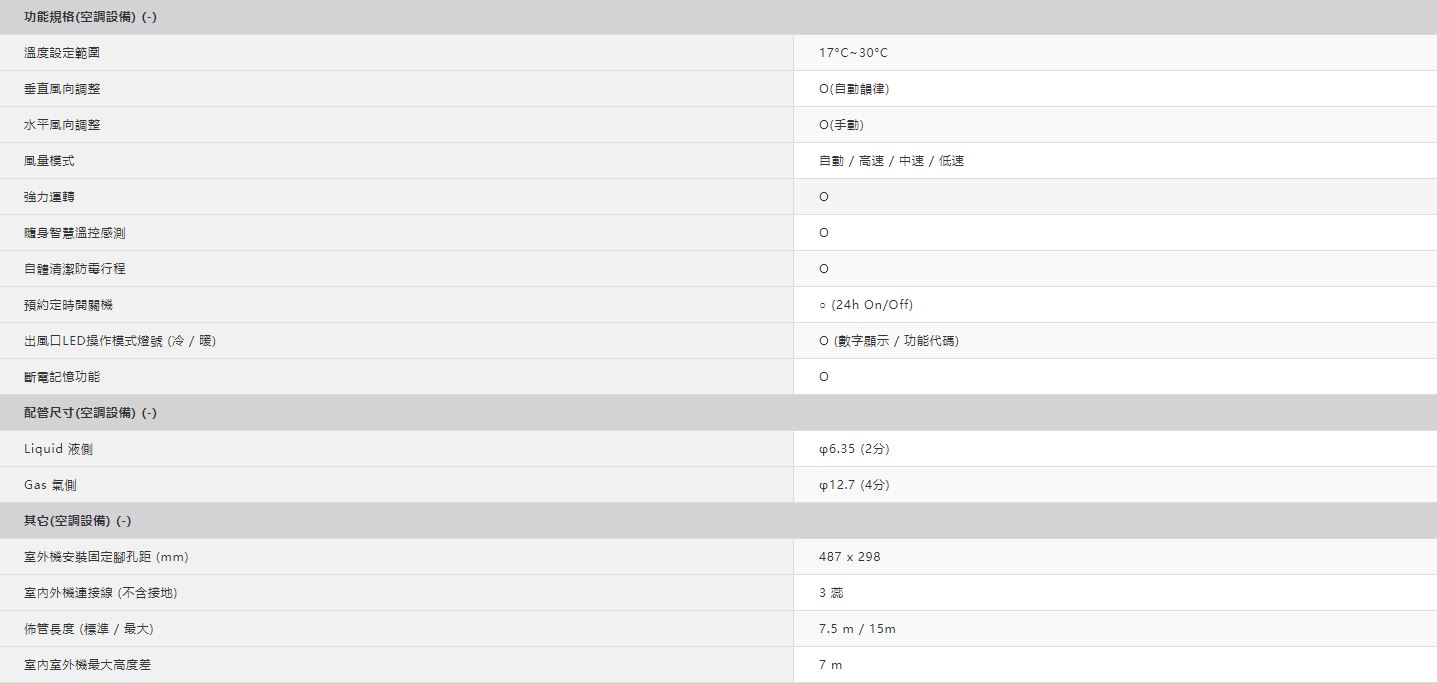This screenshot has height=684, width=1437.
Task: Select the fan speed text 自動 / 高速 / 中速 / 低速
Action: pos(891,161)
